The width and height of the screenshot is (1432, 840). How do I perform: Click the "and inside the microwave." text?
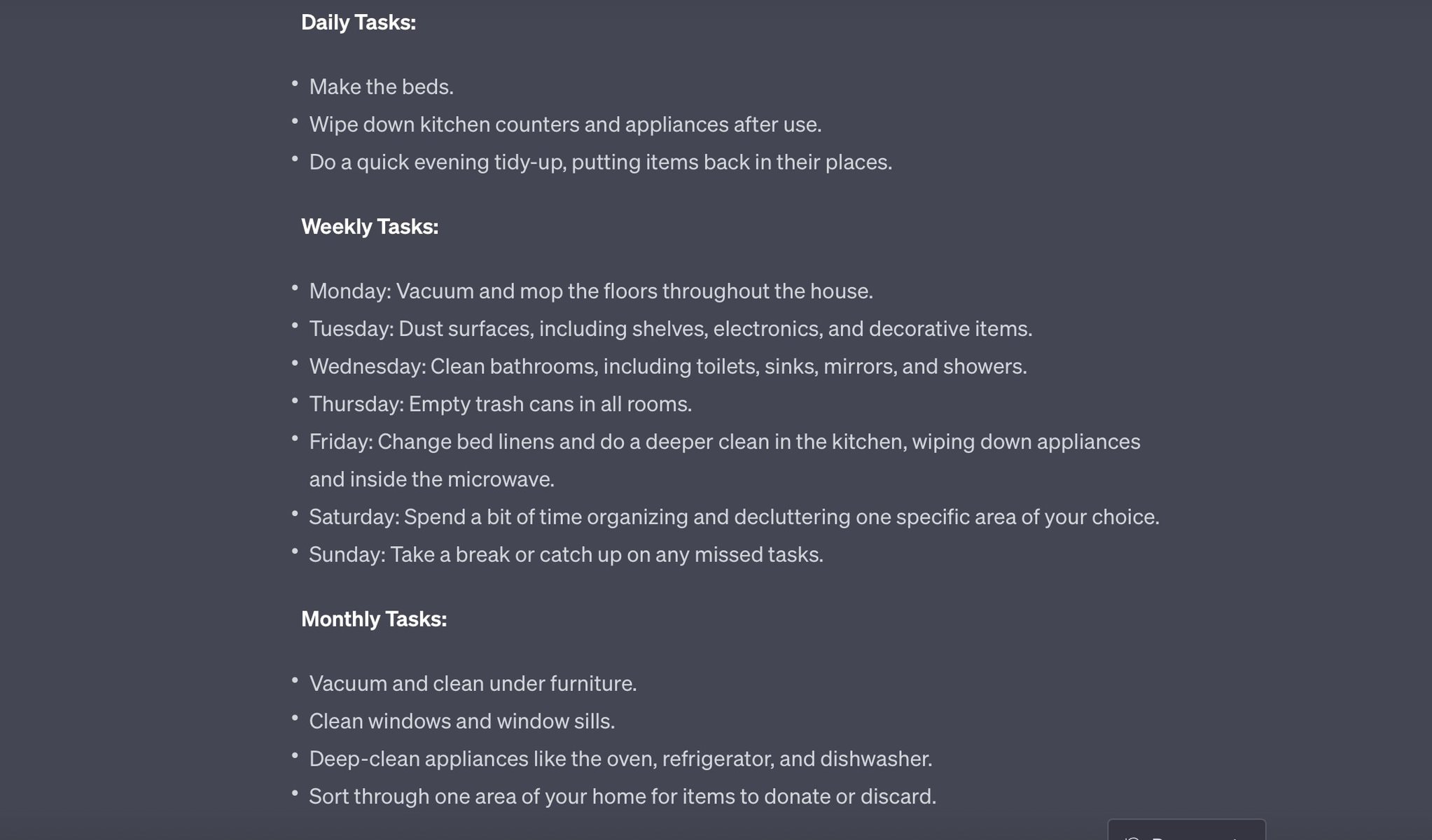[x=431, y=479]
